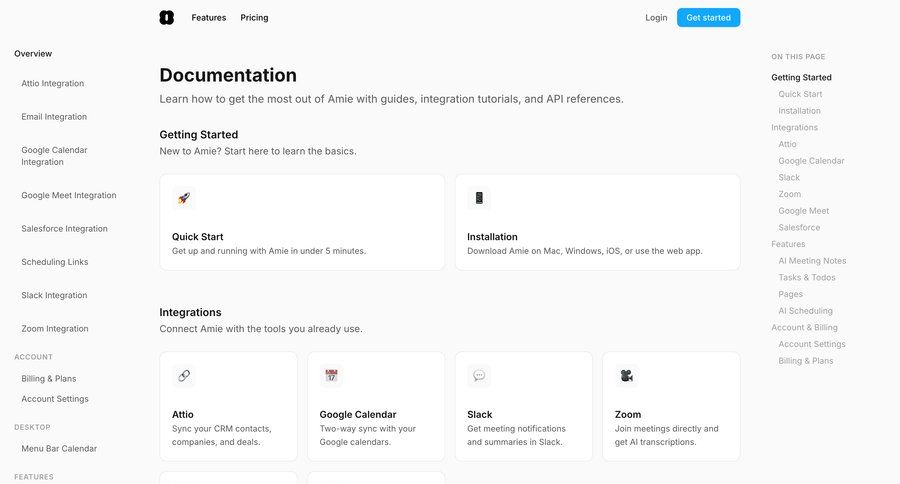Open the Attio card title
This screenshot has height=484, width=900.
pyautogui.click(x=183, y=415)
